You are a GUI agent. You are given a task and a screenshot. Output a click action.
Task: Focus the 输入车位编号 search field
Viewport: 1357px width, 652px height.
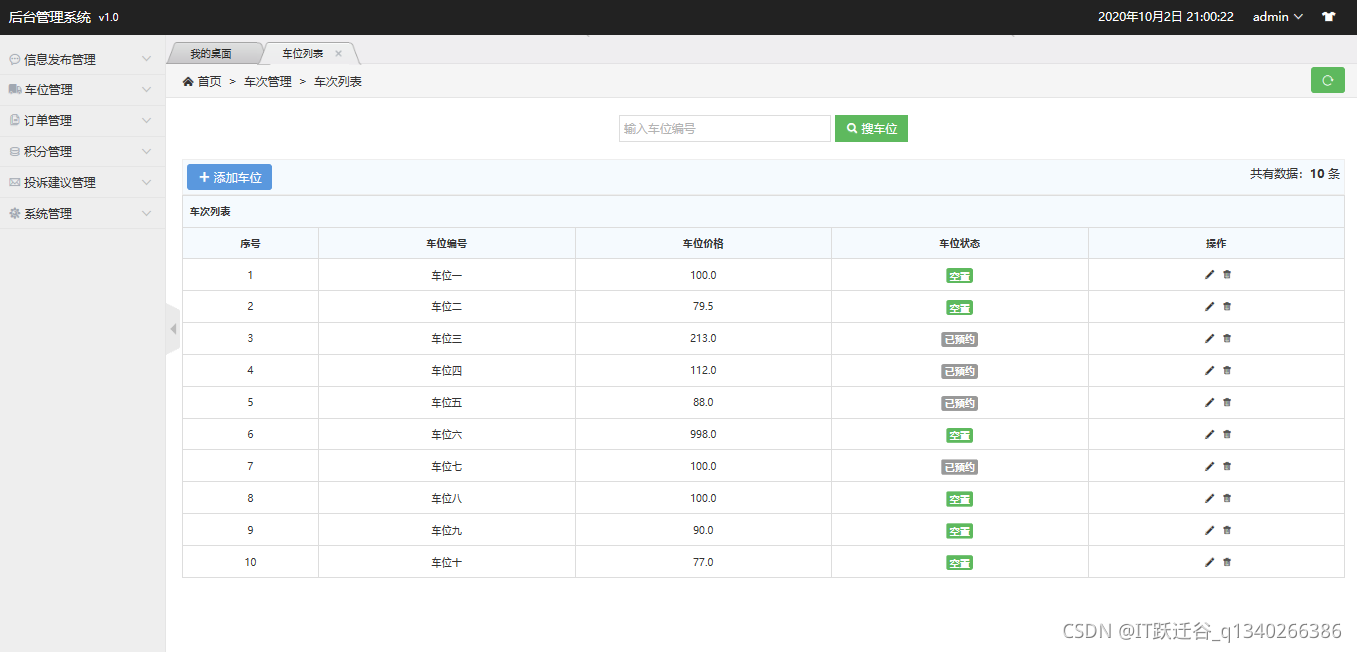(x=725, y=129)
